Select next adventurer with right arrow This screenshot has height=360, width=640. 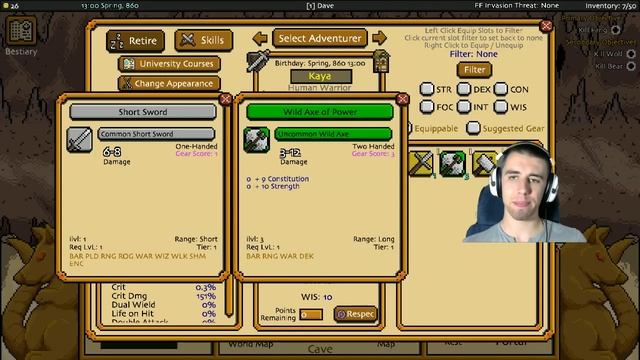[x=380, y=38]
